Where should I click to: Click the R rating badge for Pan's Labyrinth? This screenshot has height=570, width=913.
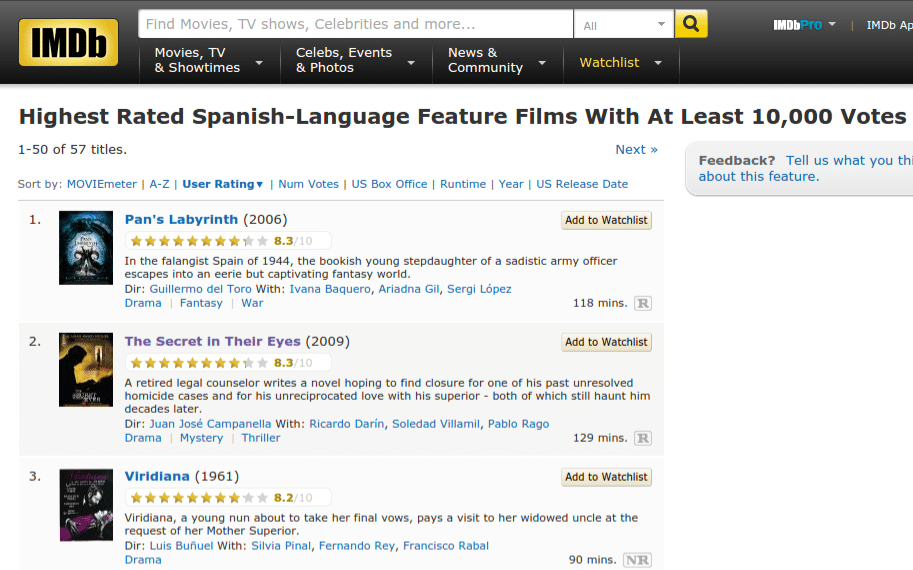(x=643, y=303)
